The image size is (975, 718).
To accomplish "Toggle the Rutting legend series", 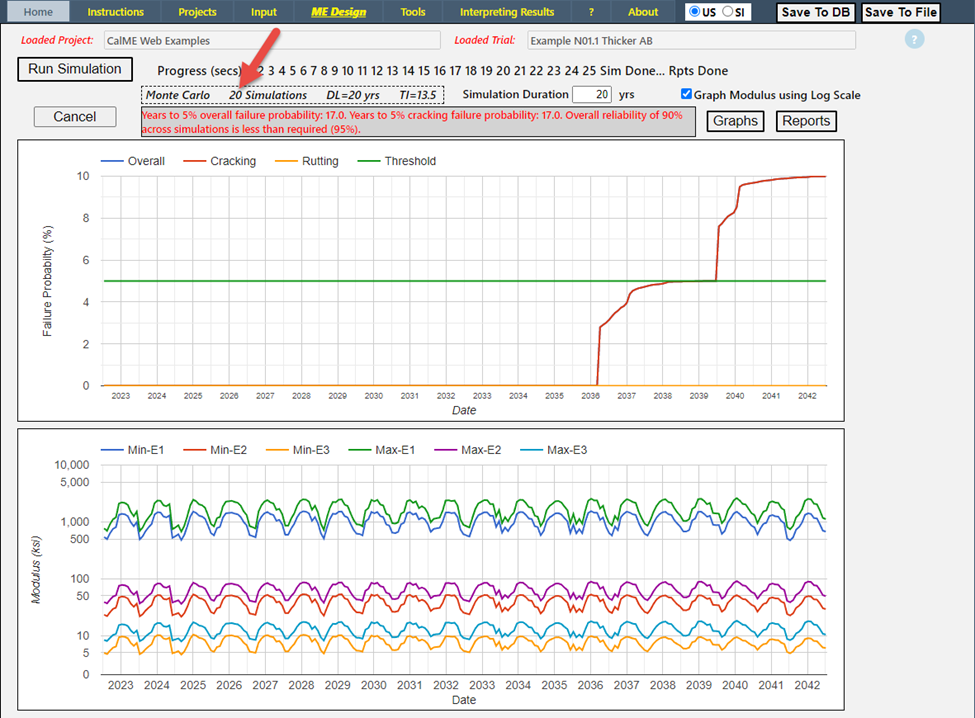I will [319, 161].
